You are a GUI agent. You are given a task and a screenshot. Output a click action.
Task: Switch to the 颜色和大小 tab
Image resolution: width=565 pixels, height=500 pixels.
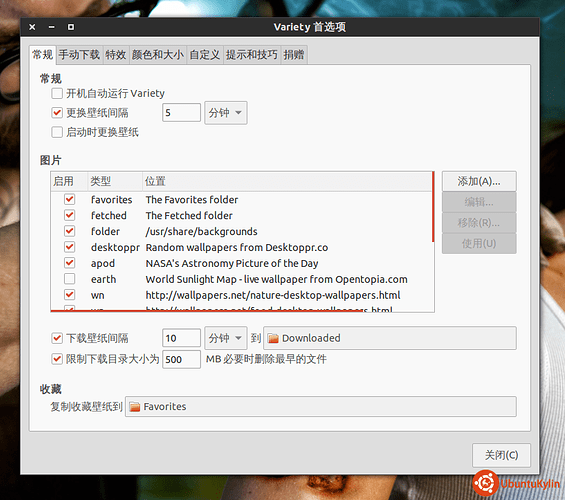158,55
